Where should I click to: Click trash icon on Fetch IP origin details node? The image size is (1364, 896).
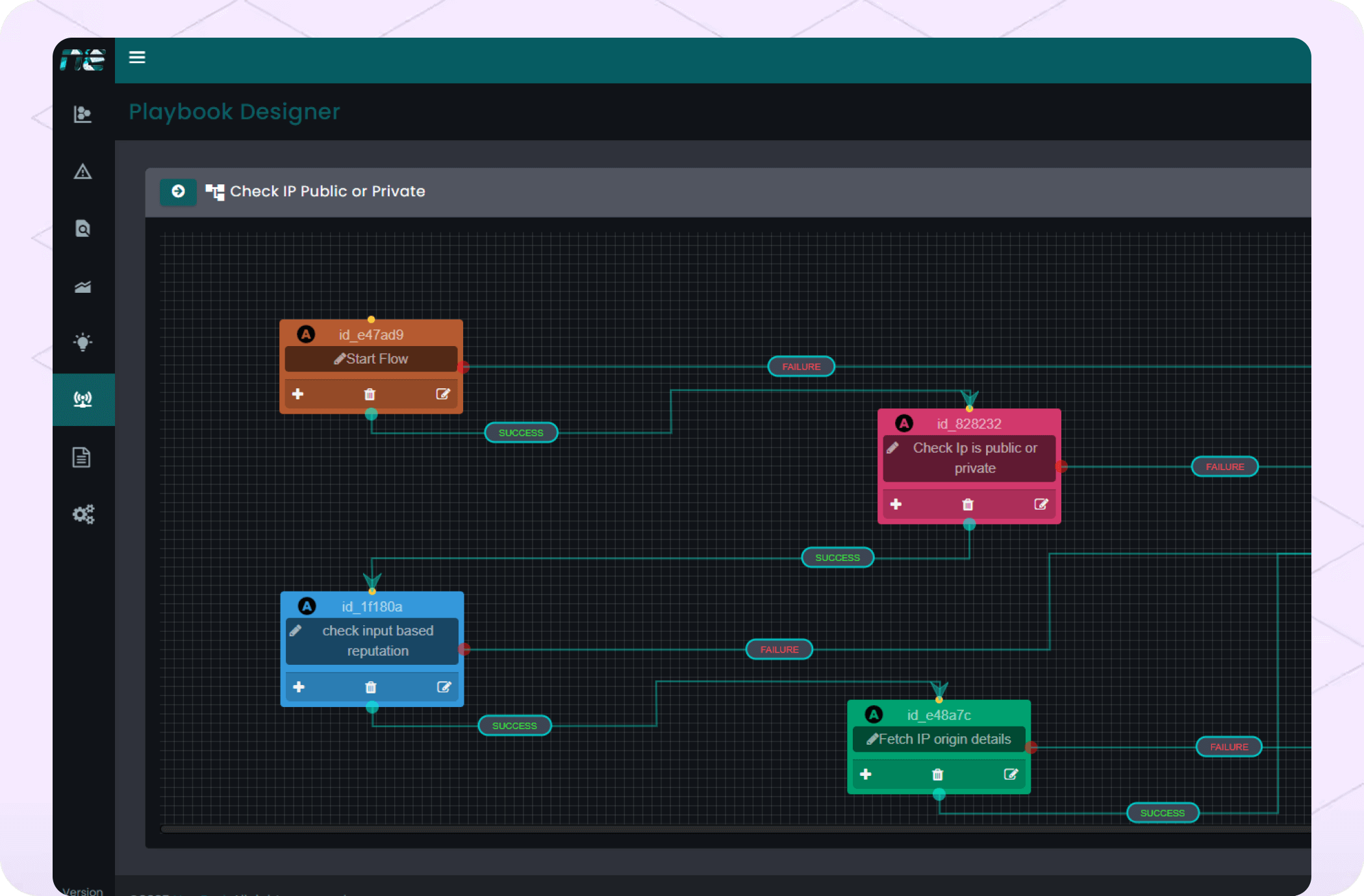(x=937, y=774)
